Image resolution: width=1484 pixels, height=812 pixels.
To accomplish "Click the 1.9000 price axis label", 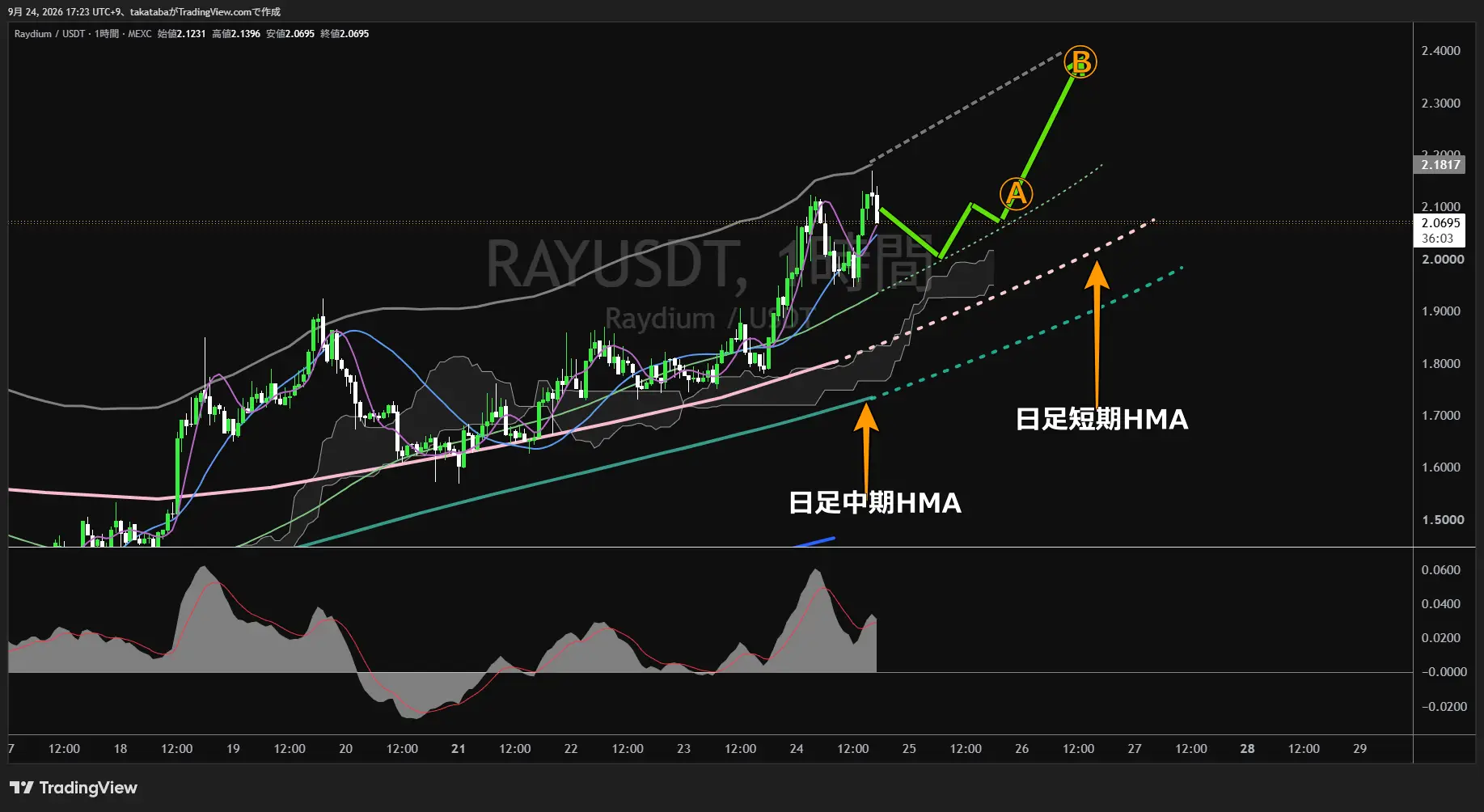I will (1441, 311).
